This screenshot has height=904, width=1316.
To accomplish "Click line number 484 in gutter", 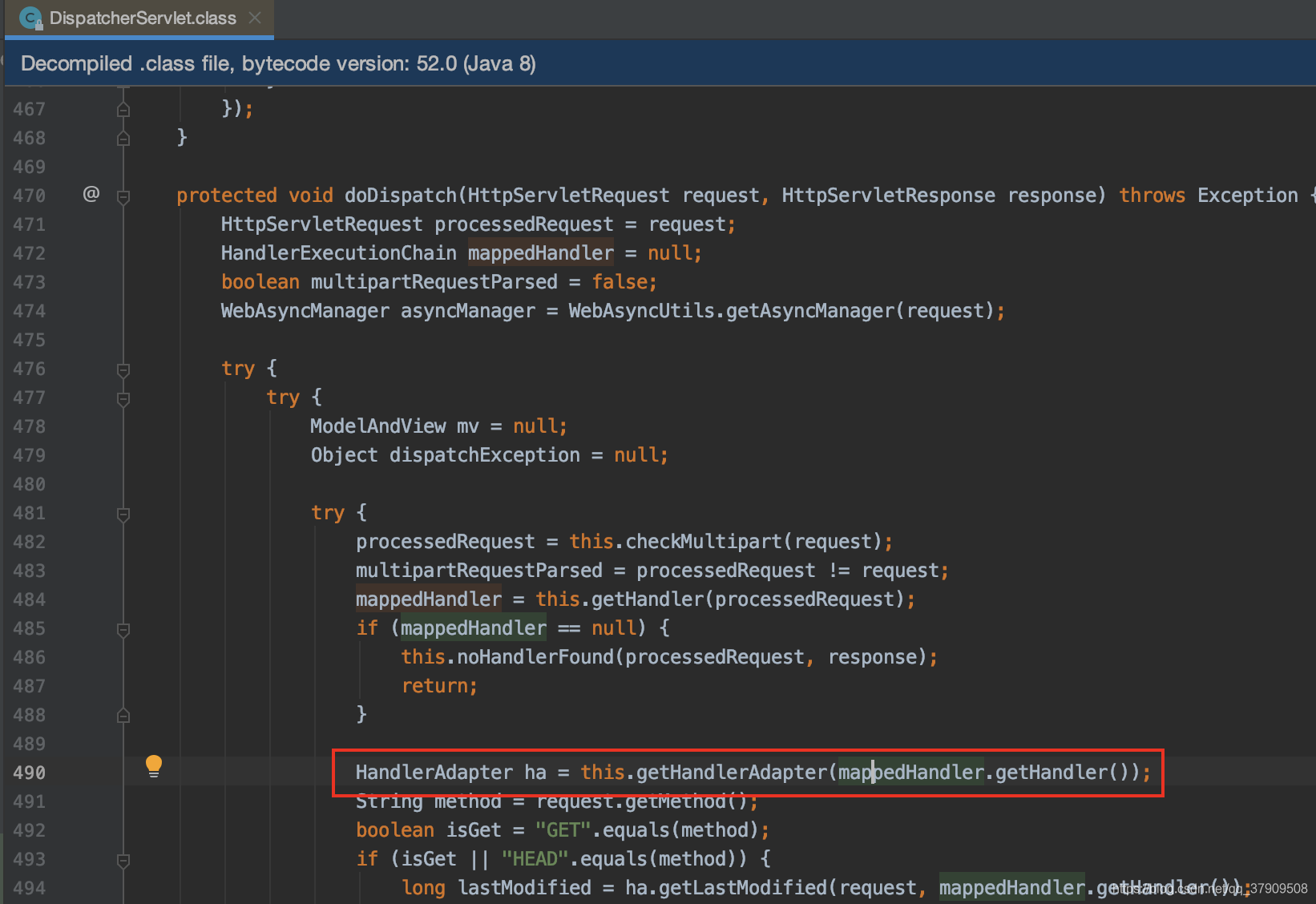I will click(29, 599).
